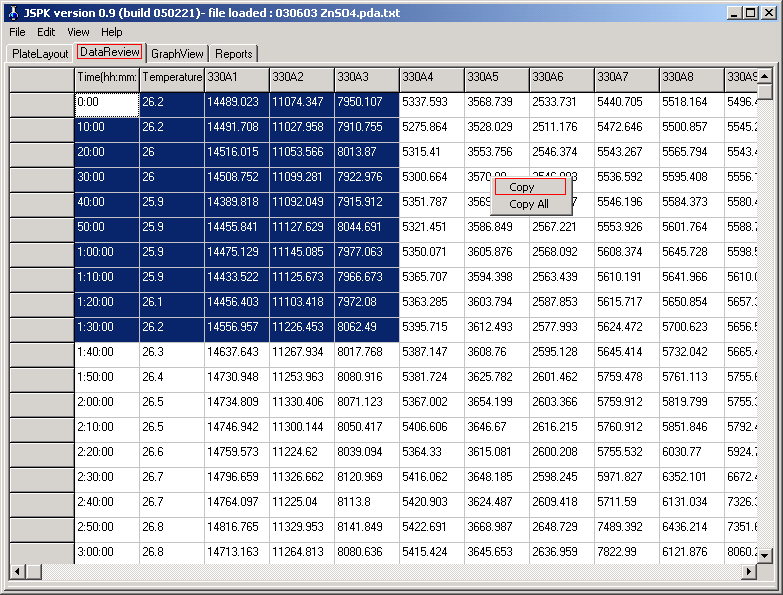The image size is (783, 595).
Task: Select cell 11027.958 in column 330A2
Action: 302,130
